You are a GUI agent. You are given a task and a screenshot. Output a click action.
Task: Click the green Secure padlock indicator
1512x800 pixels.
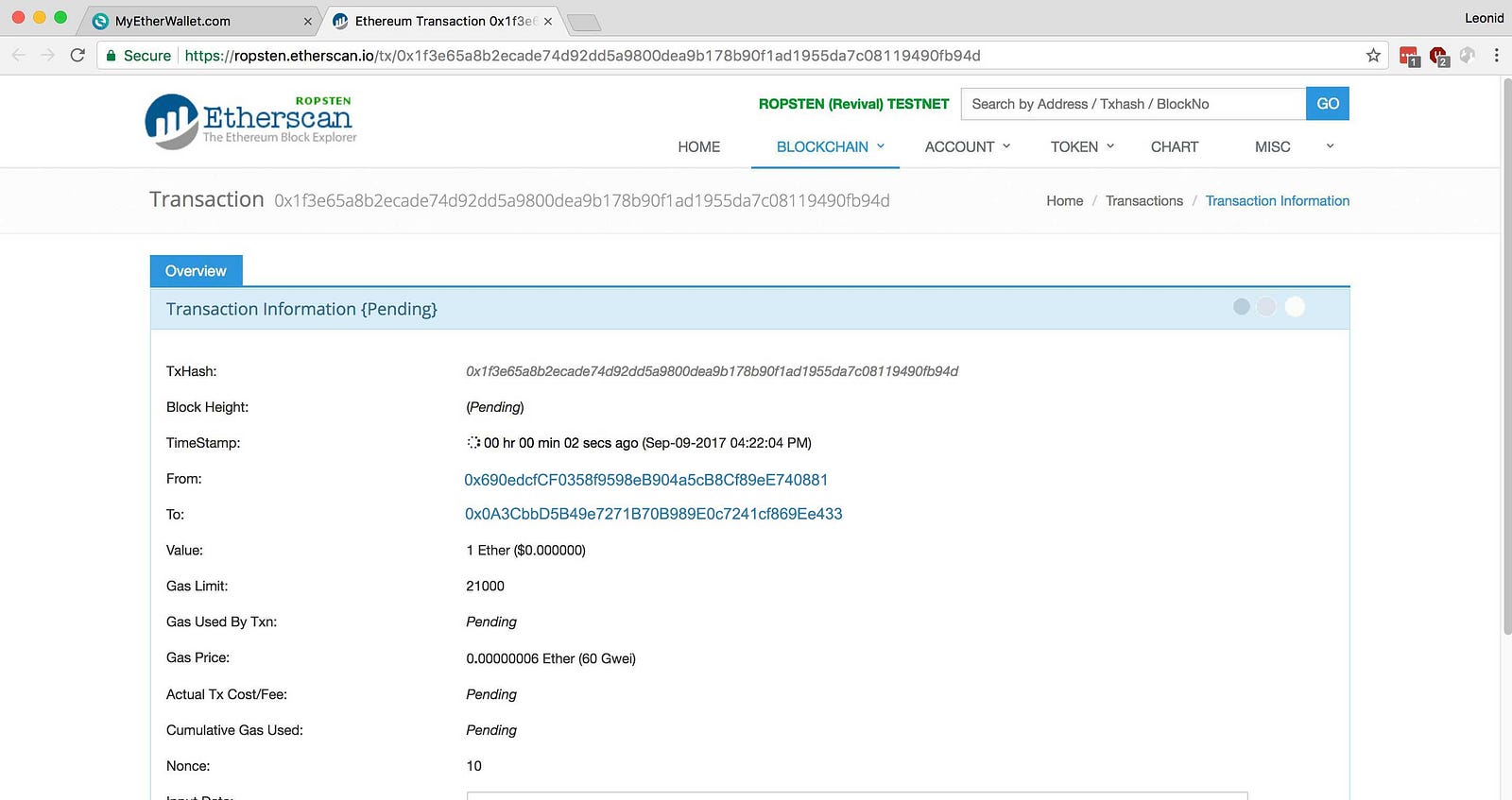click(138, 56)
